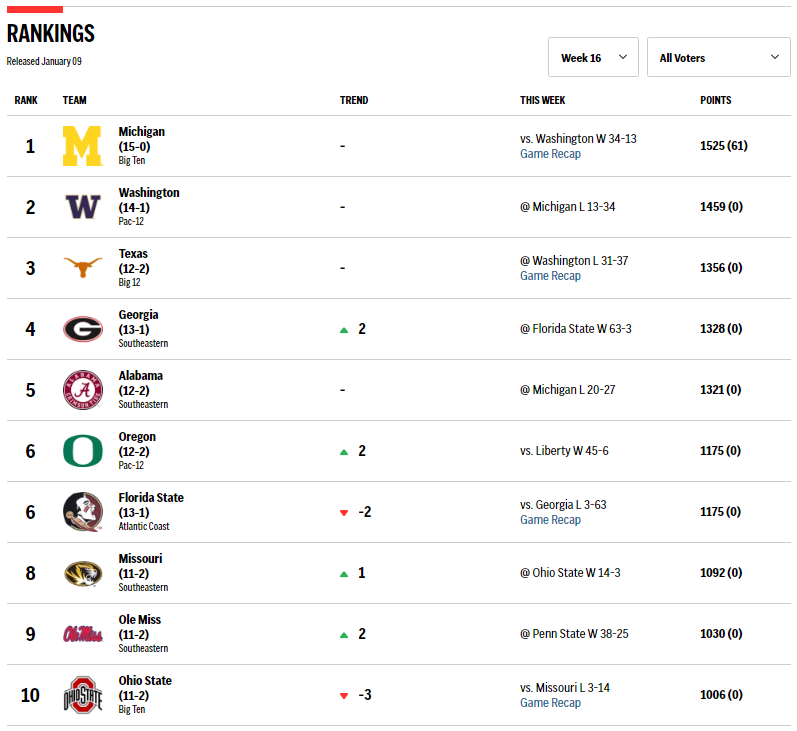
Task: Click the Oregon Ducks logo
Action: [x=83, y=451]
